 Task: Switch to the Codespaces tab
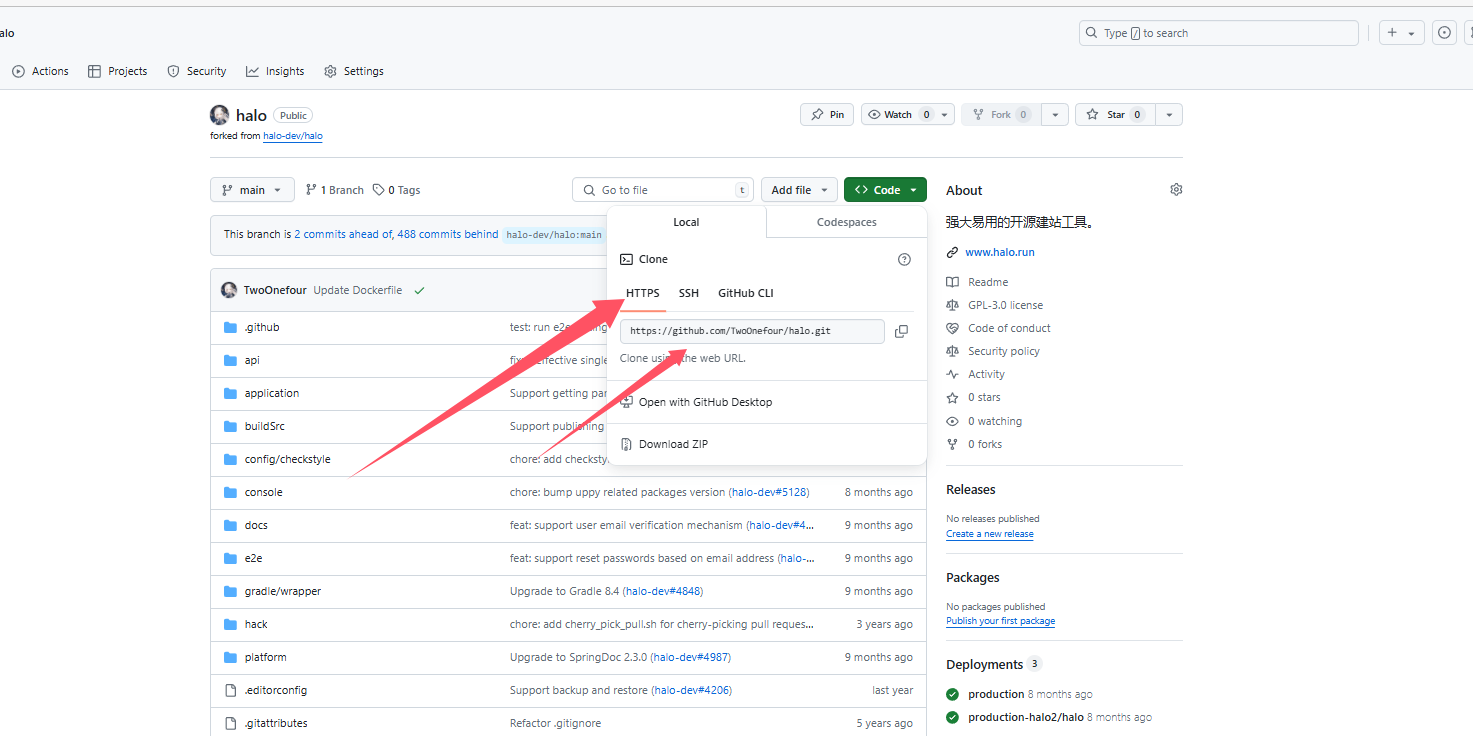point(847,222)
